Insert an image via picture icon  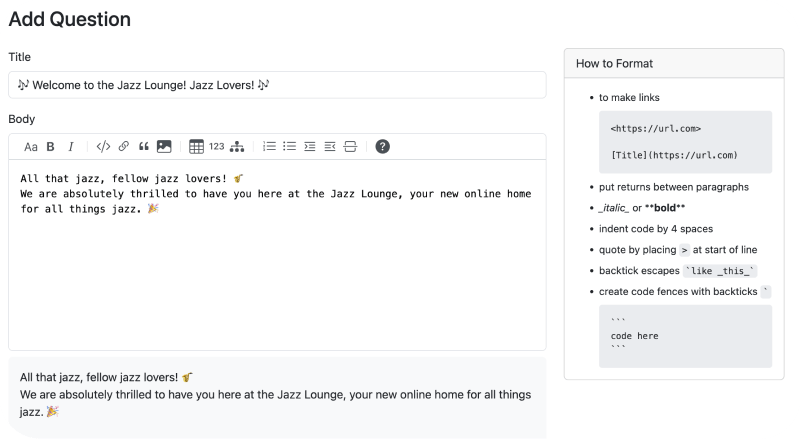pyautogui.click(x=164, y=146)
